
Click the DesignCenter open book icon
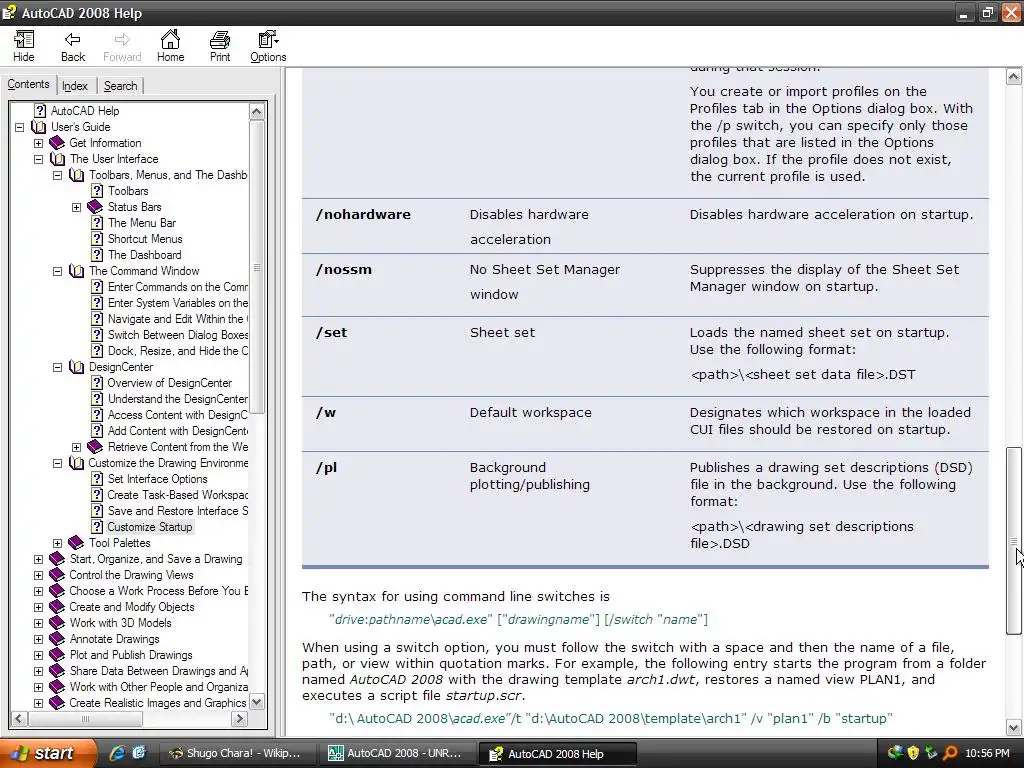point(76,367)
